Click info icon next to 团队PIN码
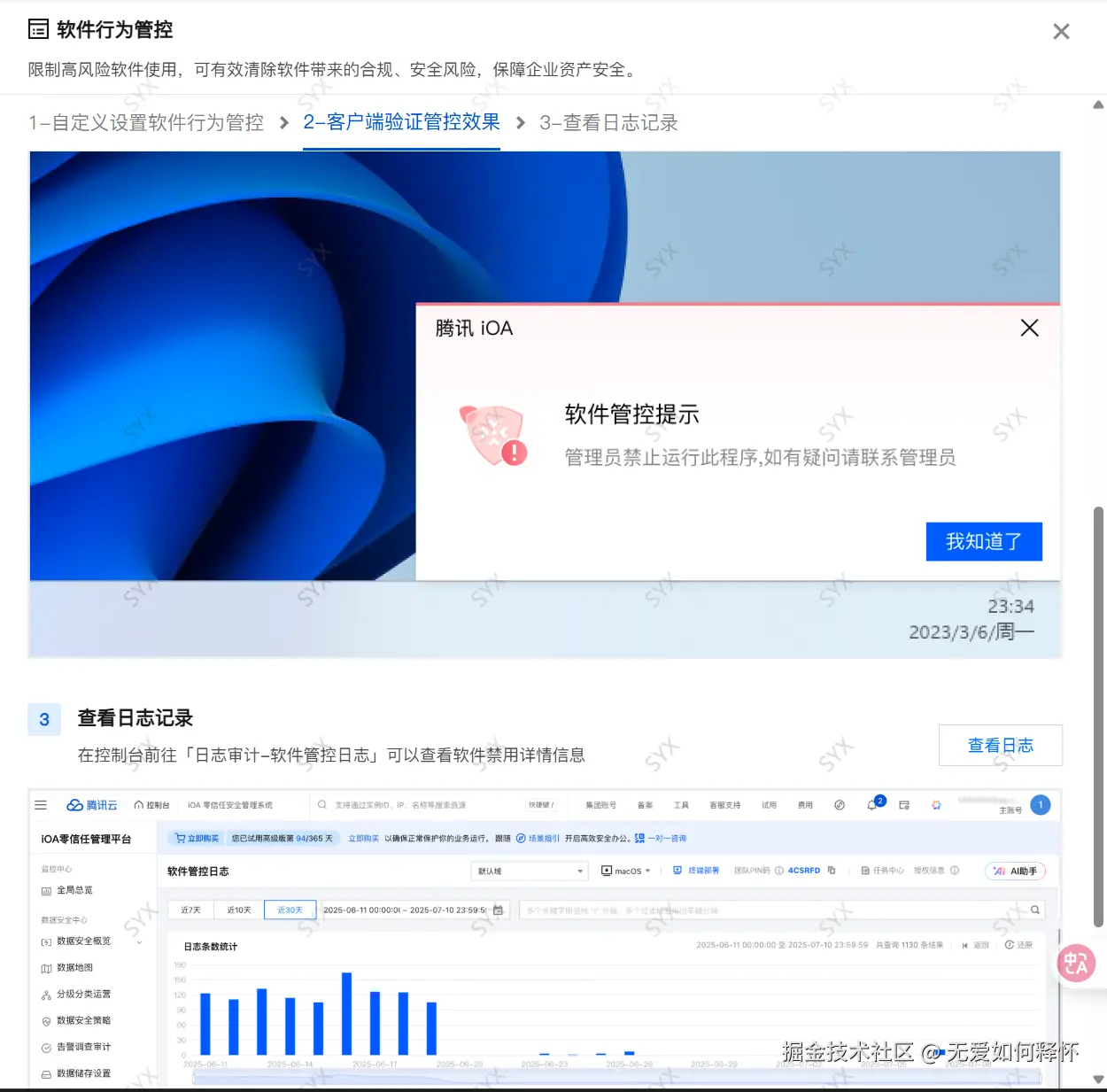Image resolution: width=1107 pixels, height=1092 pixels. point(778,871)
